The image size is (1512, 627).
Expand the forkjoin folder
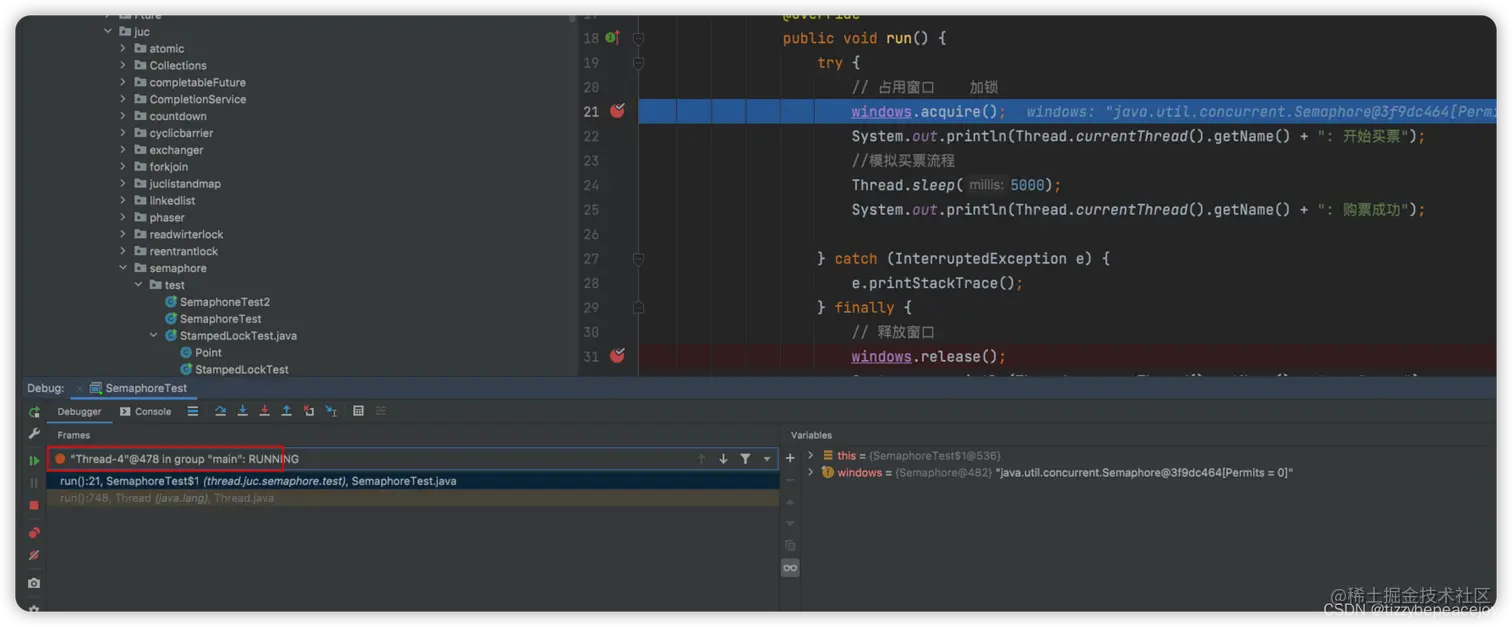tap(123, 167)
